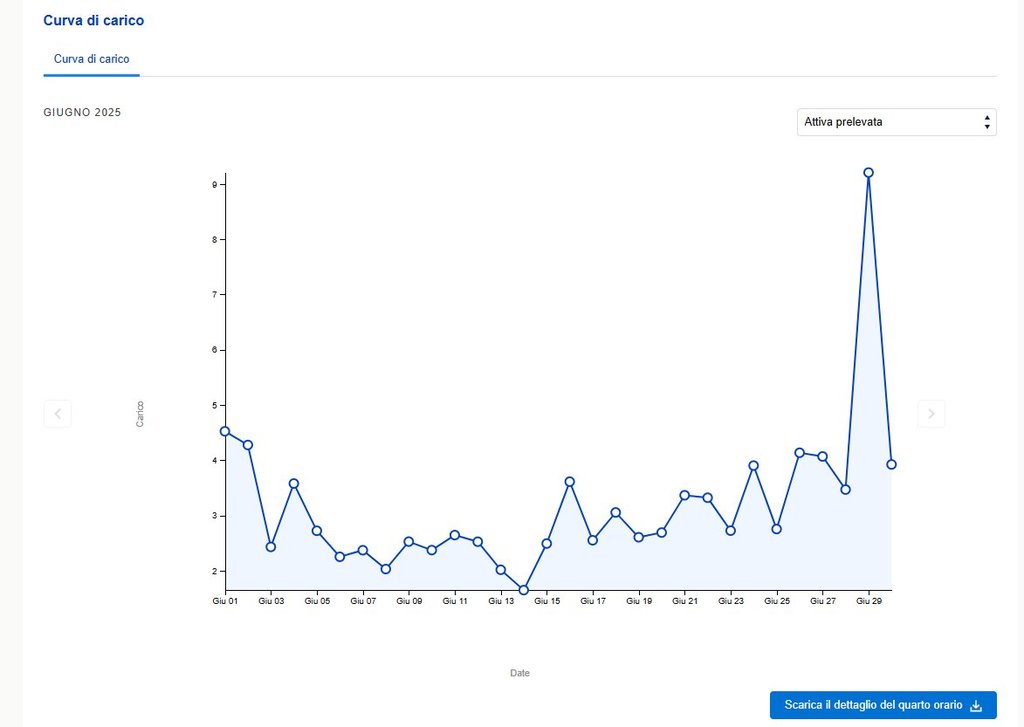Select the local peak marker at Giu 04
Viewport: 1024px width, 727px height.
tap(294, 483)
